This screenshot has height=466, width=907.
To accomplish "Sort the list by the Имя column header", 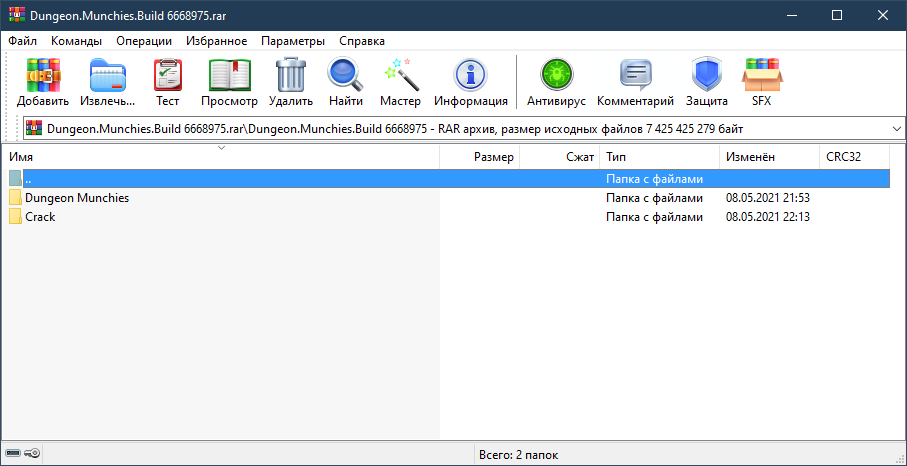I will pyautogui.click(x=220, y=157).
